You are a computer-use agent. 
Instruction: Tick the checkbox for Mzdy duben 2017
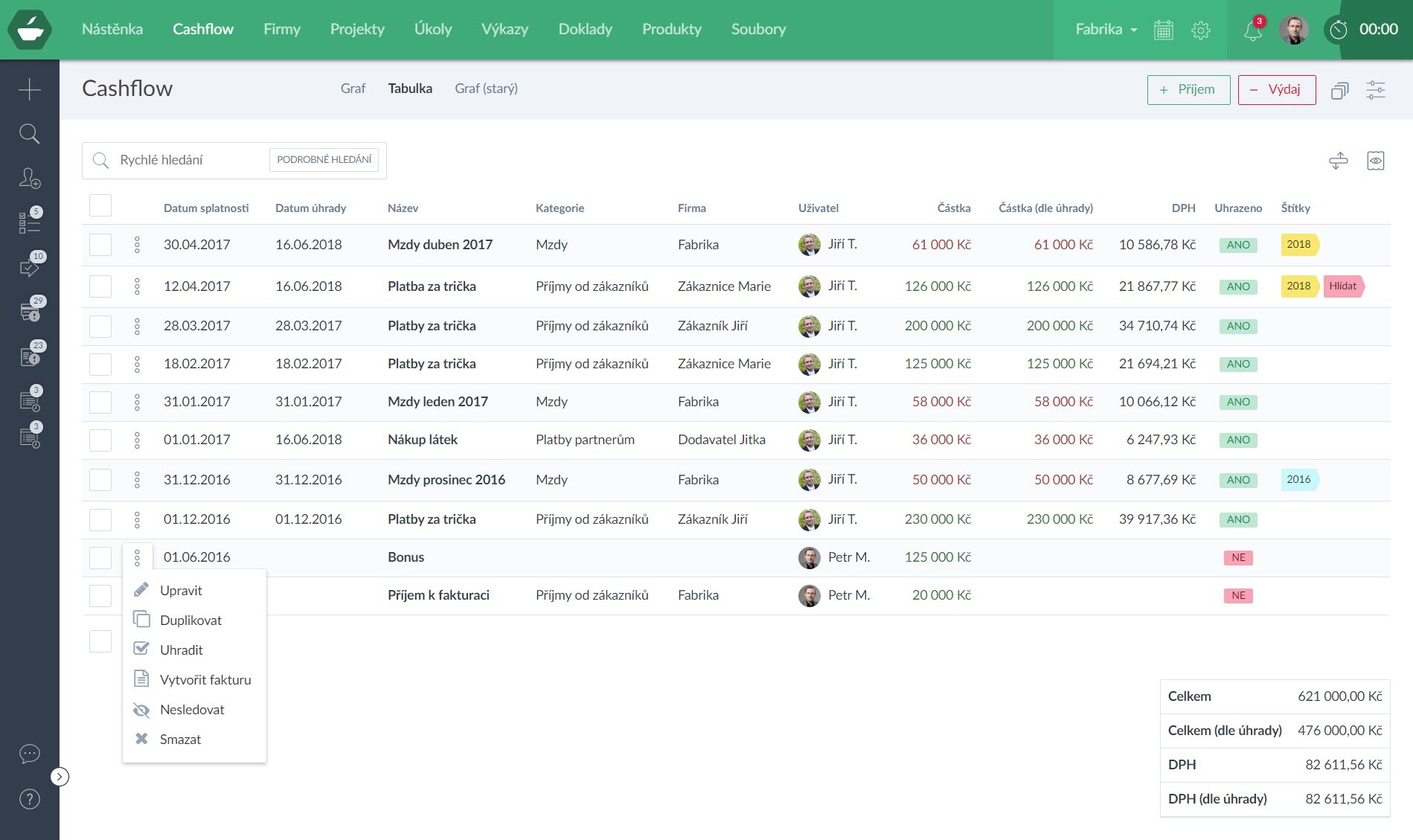(100, 245)
